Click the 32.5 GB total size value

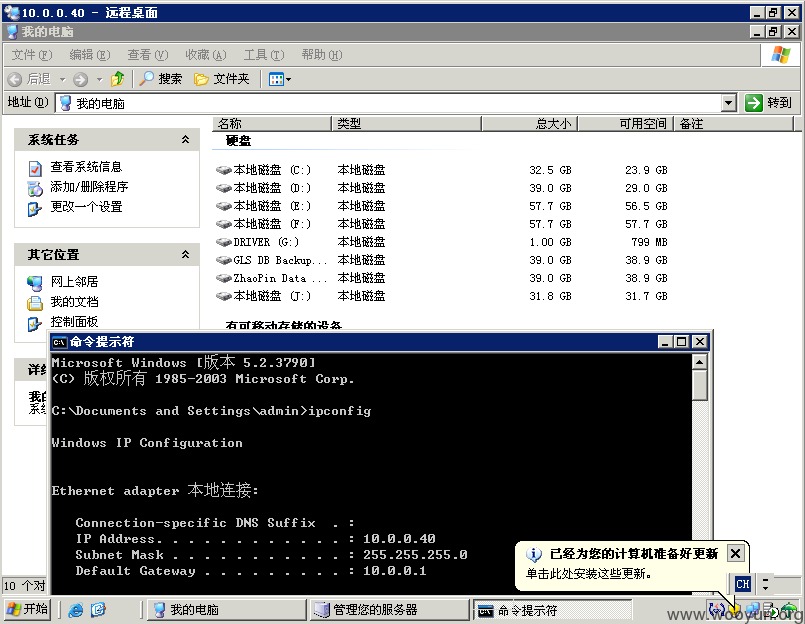550,170
